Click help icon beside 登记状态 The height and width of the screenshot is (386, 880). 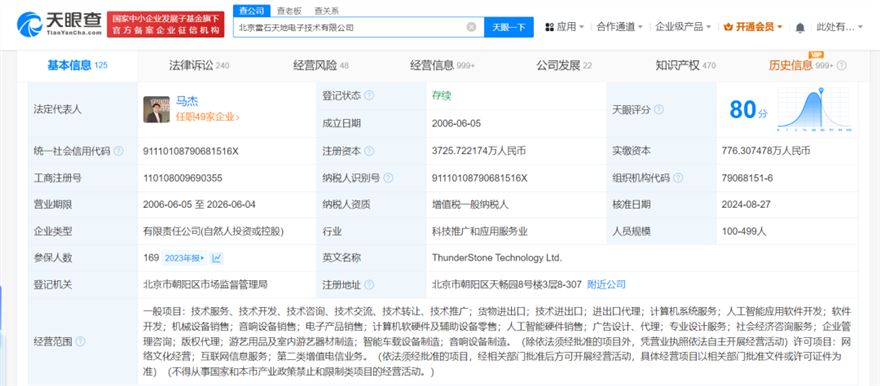tap(369, 95)
